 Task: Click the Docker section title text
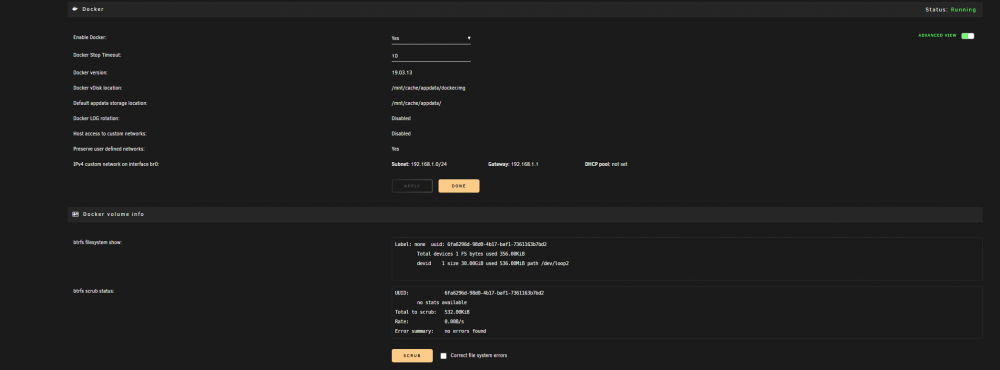(x=93, y=10)
